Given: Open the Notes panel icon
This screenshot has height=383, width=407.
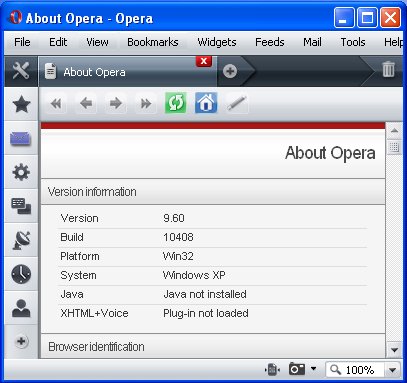Looking at the screenshot, I should pyautogui.click(x=21, y=206).
